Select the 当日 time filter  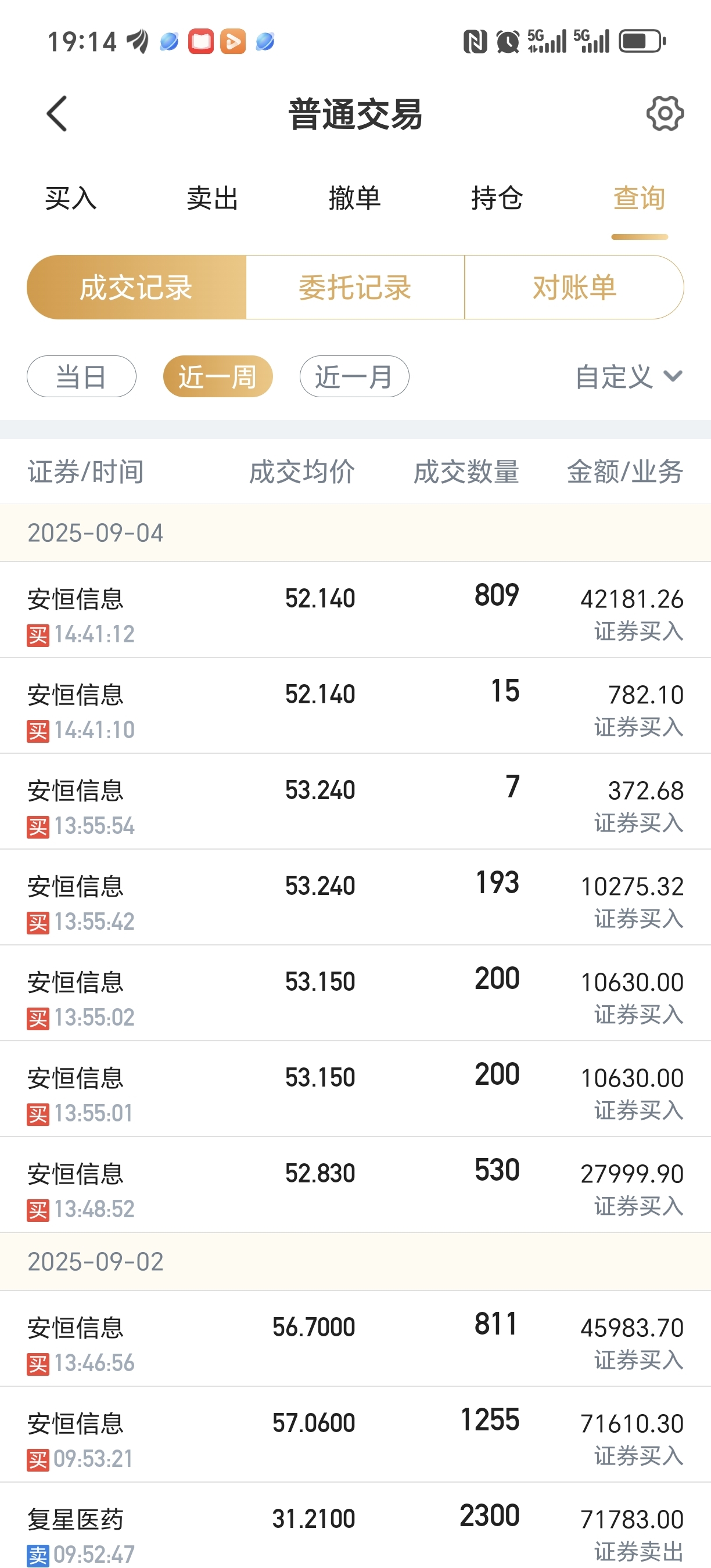[81, 376]
